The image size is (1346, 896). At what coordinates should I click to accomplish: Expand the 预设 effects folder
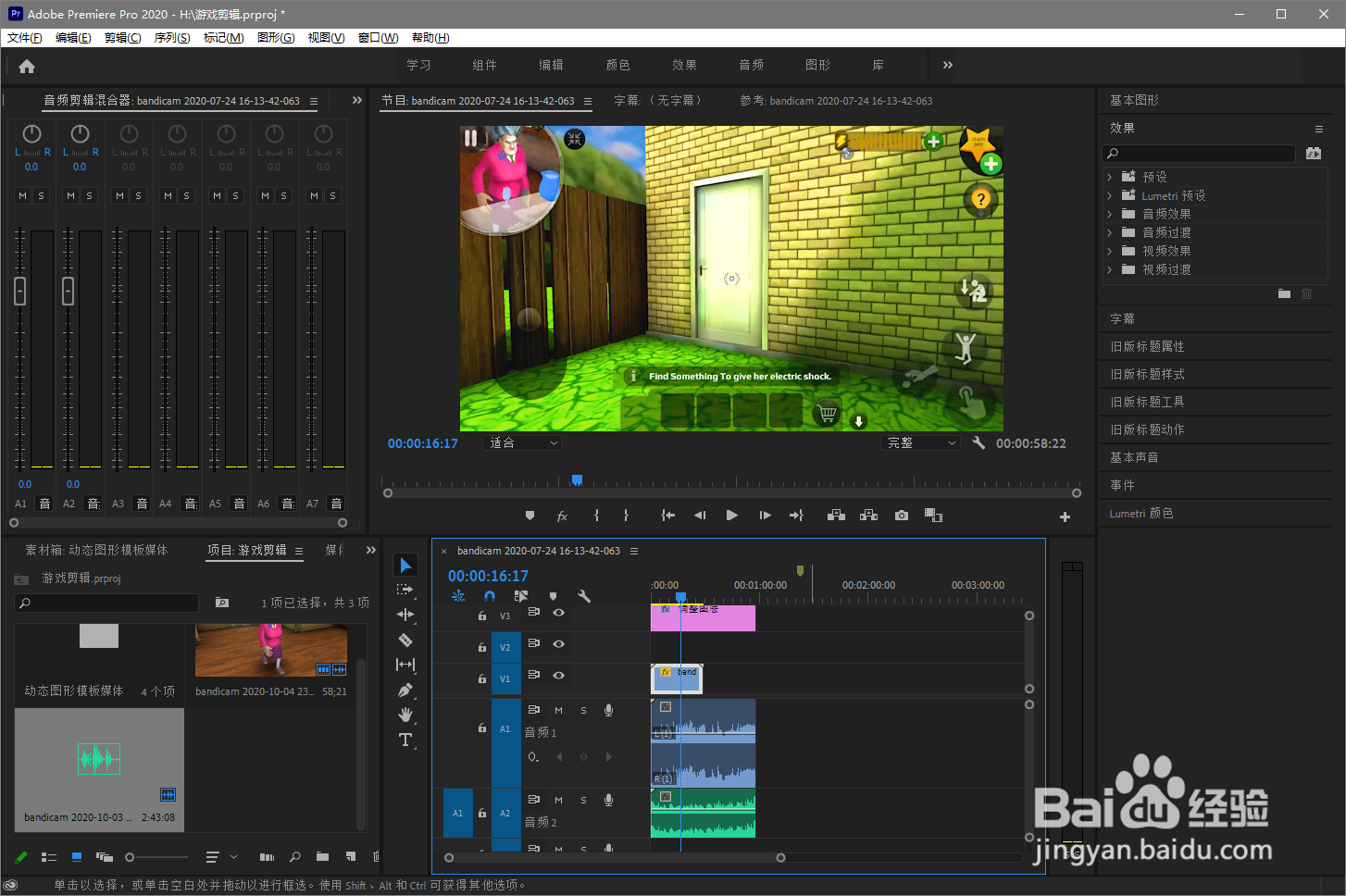click(1110, 177)
